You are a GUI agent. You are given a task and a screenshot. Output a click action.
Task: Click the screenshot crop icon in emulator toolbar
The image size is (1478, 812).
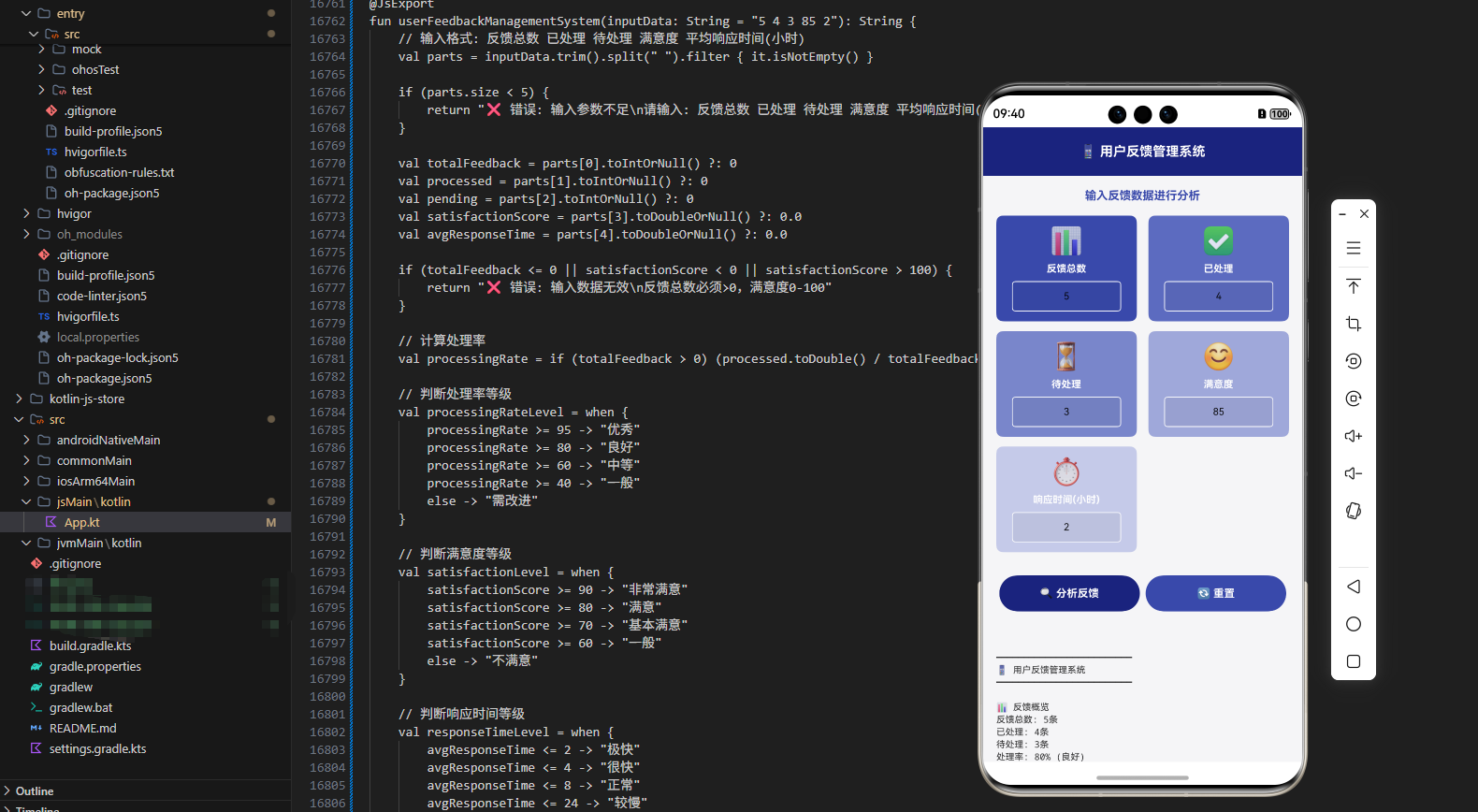click(x=1353, y=324)
